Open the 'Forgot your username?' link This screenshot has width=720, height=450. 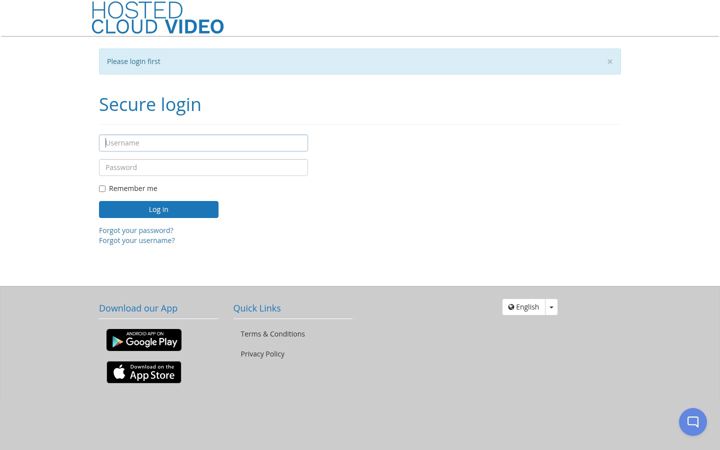137,241
